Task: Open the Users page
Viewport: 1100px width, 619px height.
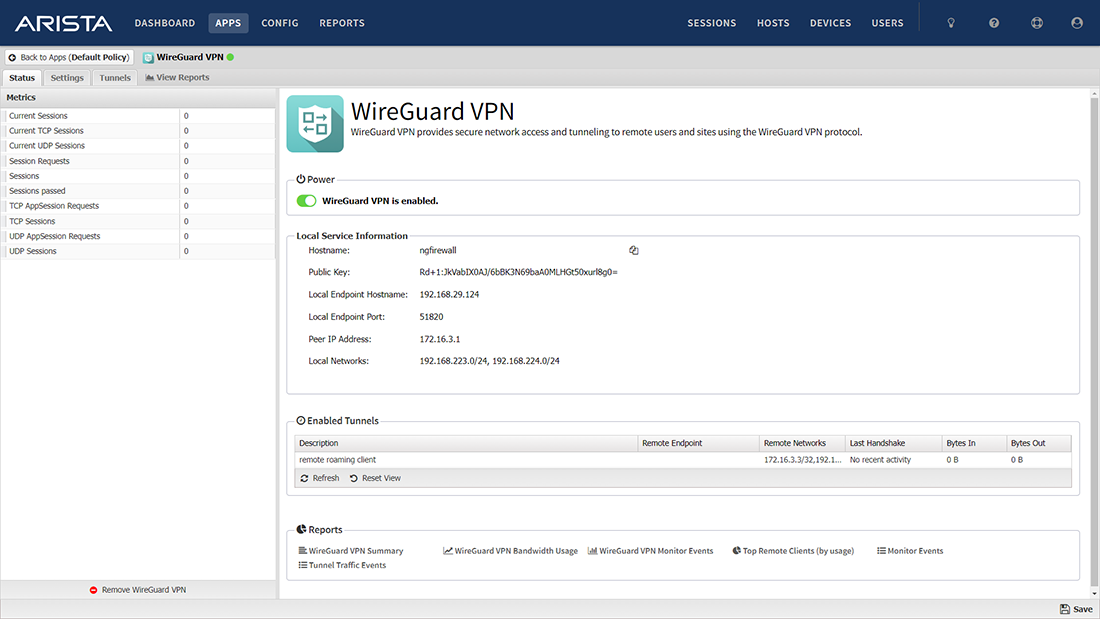Action: tap(887, 23)
